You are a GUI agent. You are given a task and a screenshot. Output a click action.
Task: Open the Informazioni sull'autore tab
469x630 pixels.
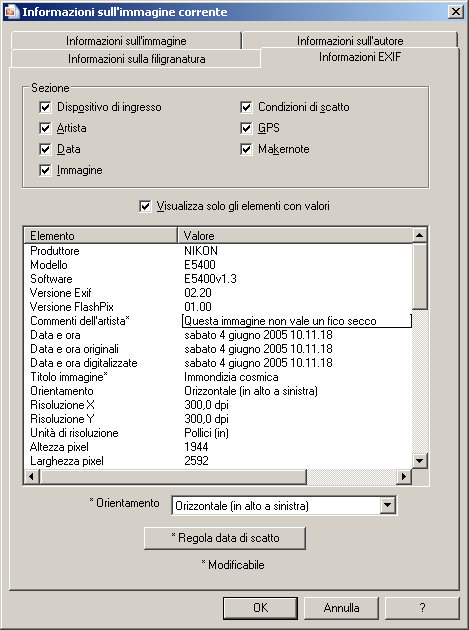[350, 41]
